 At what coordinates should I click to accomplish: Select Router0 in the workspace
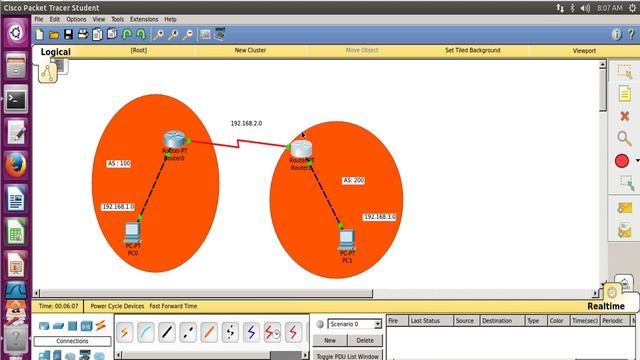[x=175, y=140]
